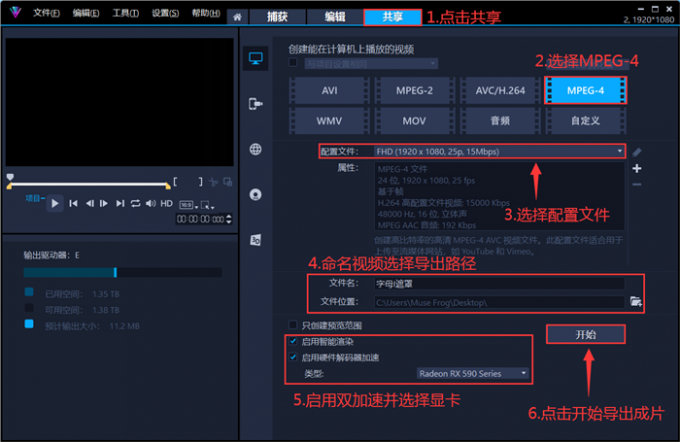Step to the next frame
Screen dimensions: 680x442
click(104, 203)
